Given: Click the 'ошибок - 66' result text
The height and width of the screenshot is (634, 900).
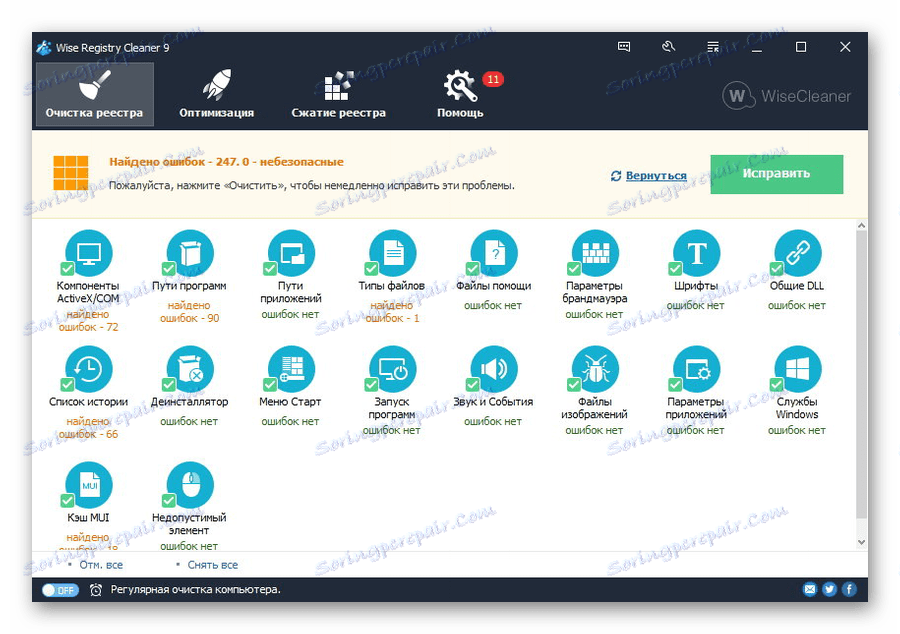Looking at the screenshot, I should (x=88, y=434).
